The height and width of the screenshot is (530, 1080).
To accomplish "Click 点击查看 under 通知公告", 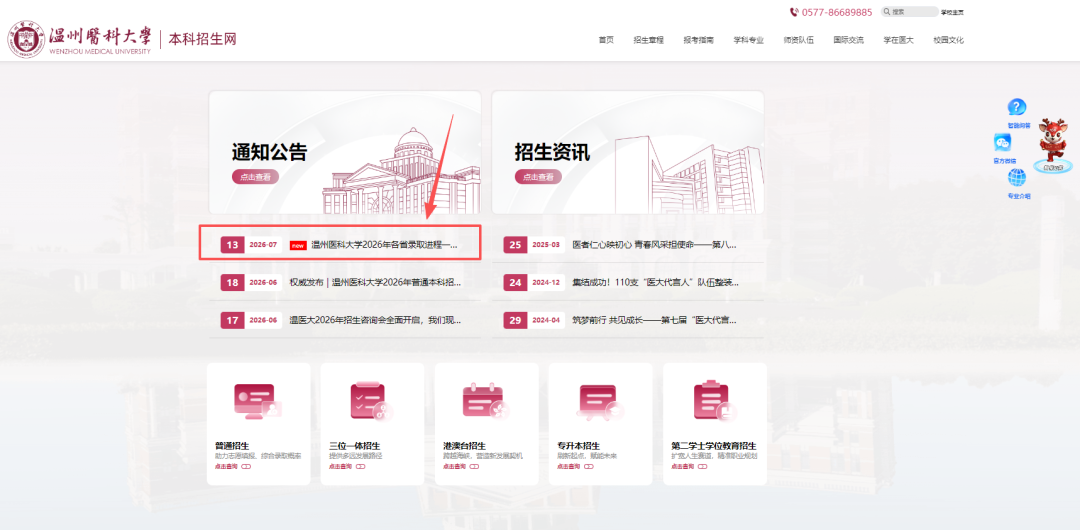I will click(256, 177).
